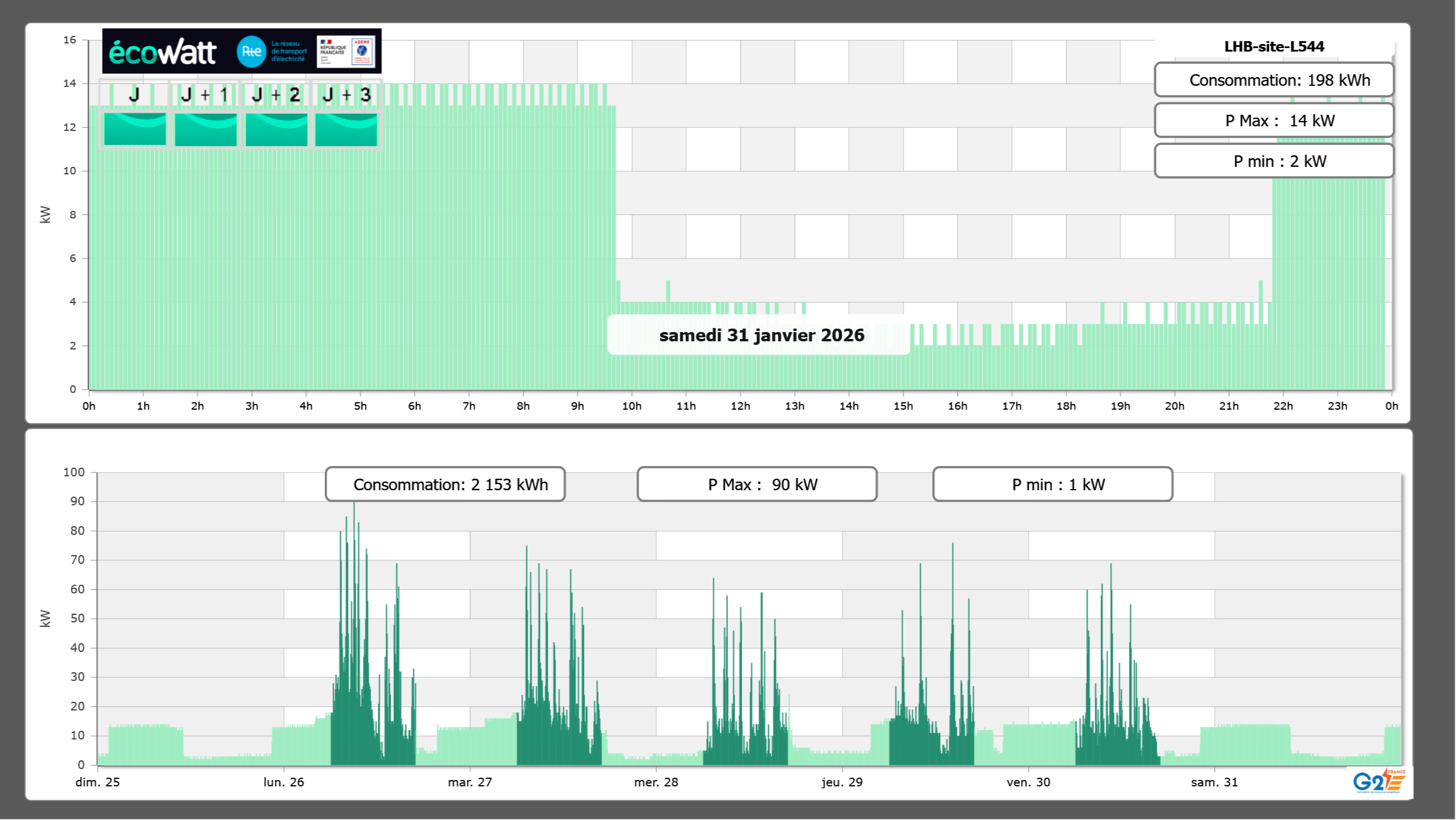Click the République Française emblem
The width and height of the screenshot is (1456, 820).
333,52
